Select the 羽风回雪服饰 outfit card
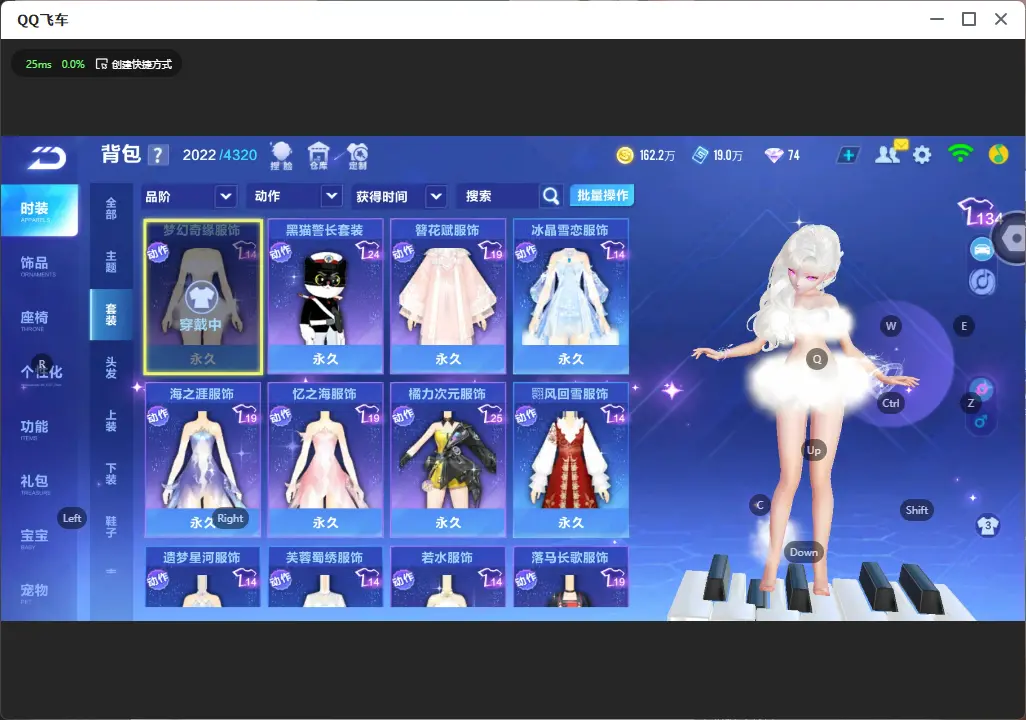 coord(571,460)
